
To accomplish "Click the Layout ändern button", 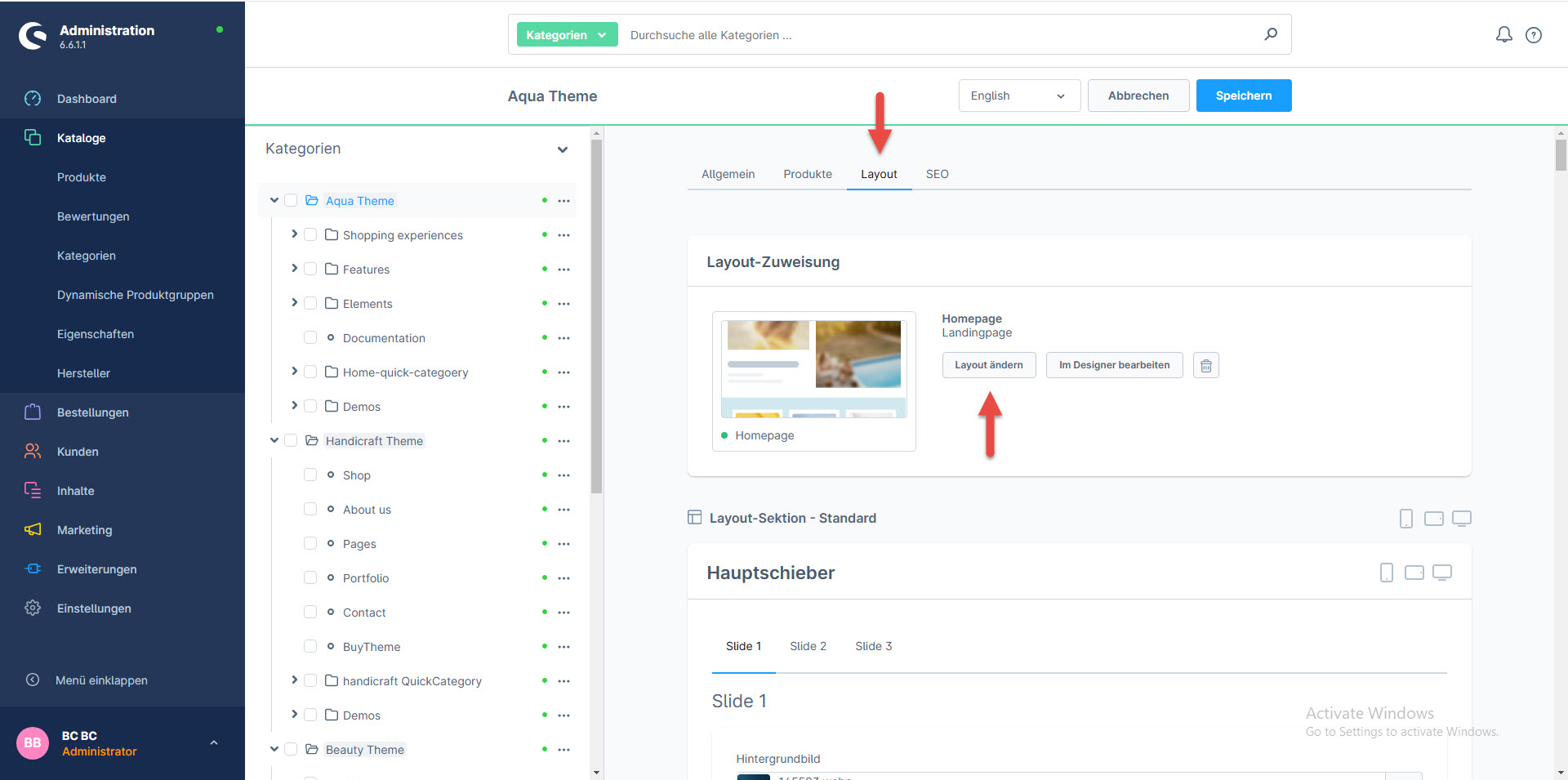I will [x=988, y=365].
